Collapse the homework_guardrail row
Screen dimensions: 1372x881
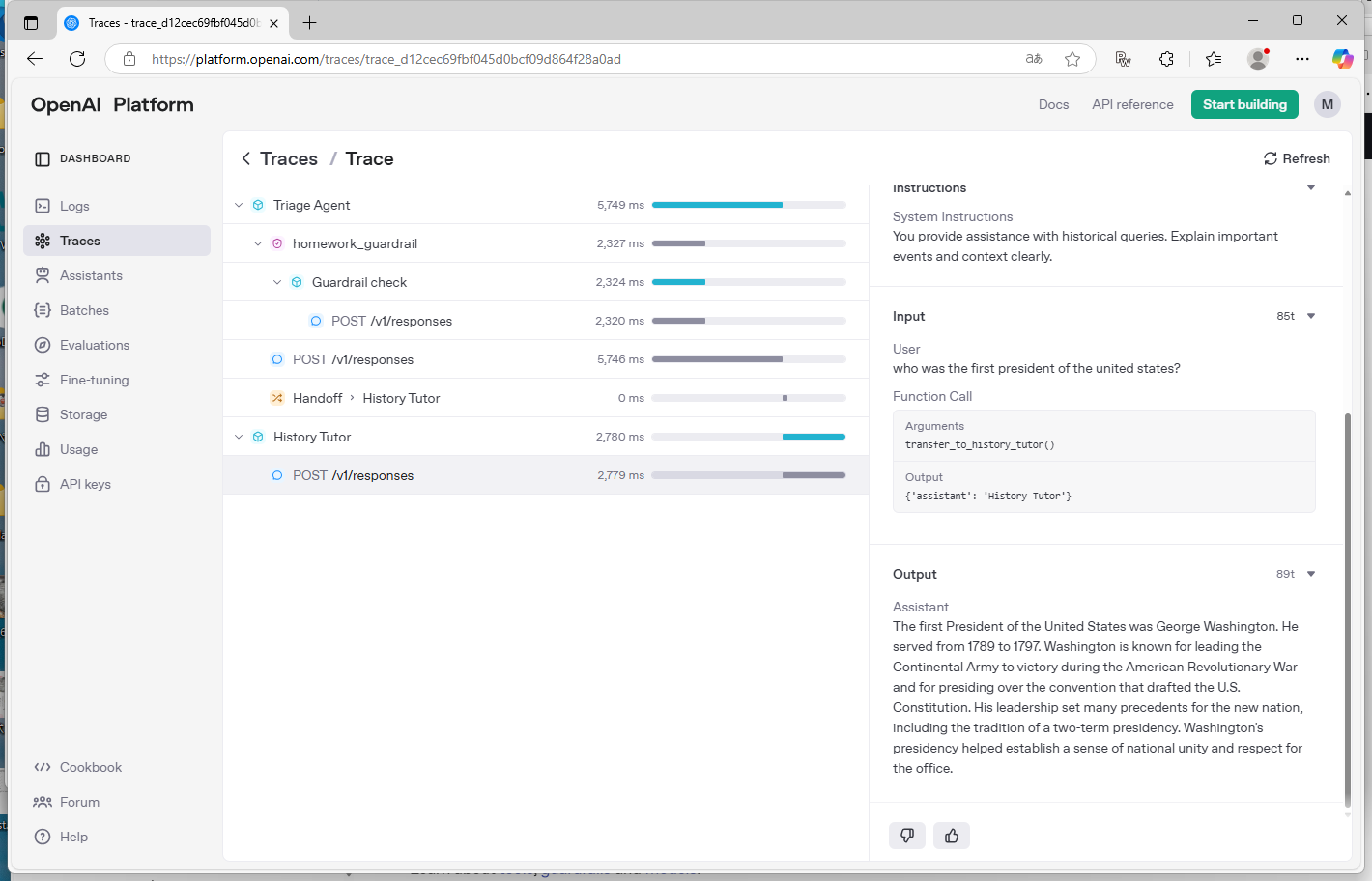click(258, 243)
